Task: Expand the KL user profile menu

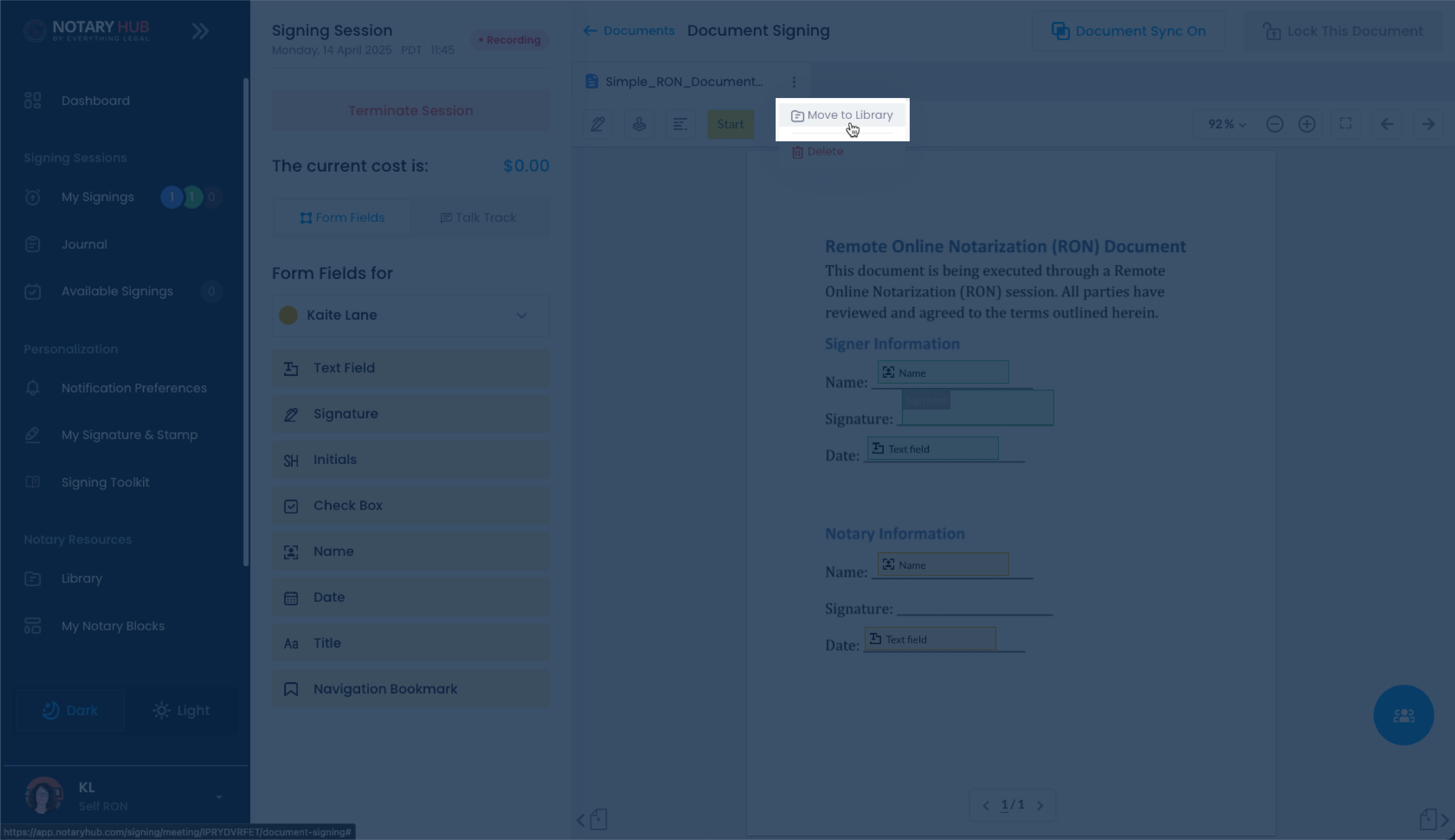Action: [x=219, y=797]
